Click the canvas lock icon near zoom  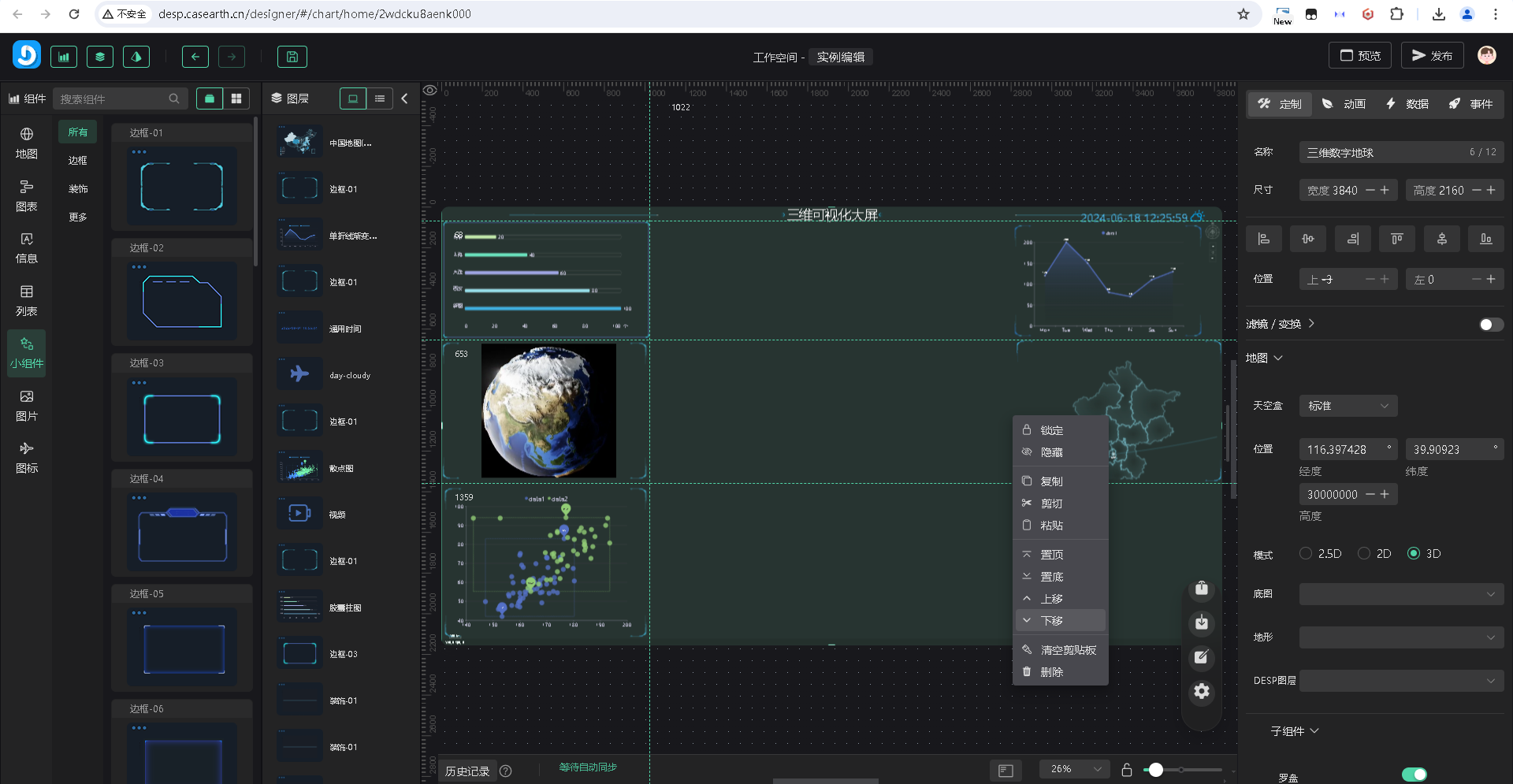tap(1126, 770)
